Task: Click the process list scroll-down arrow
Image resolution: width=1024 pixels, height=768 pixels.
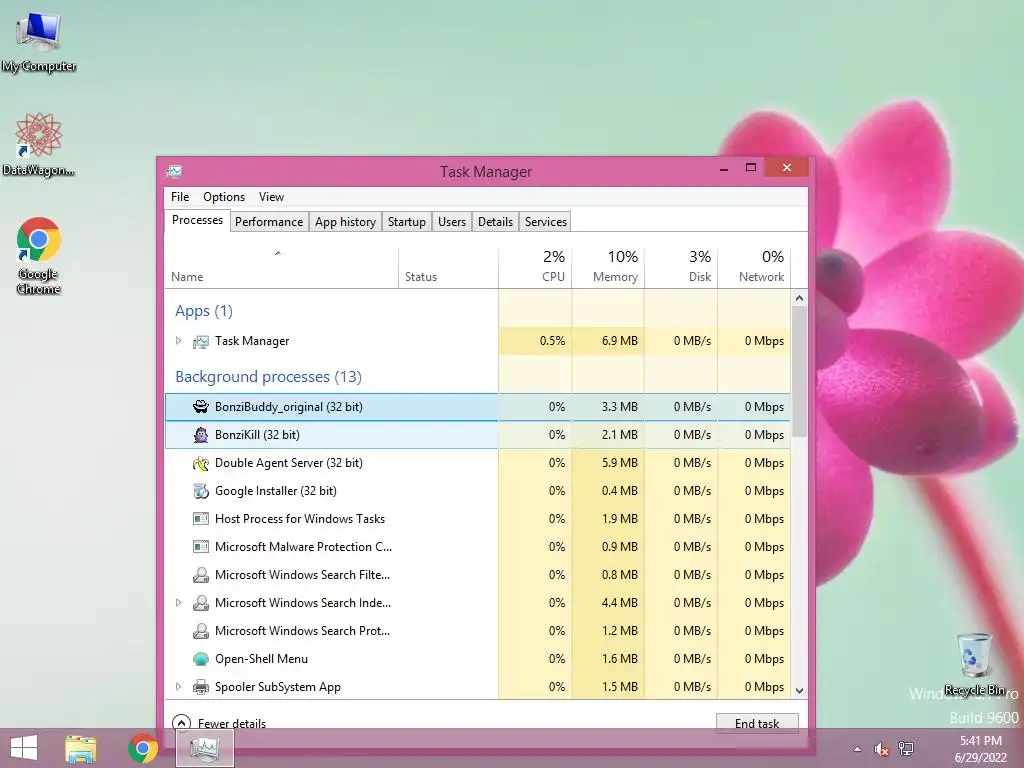Action: pos(799,690)
